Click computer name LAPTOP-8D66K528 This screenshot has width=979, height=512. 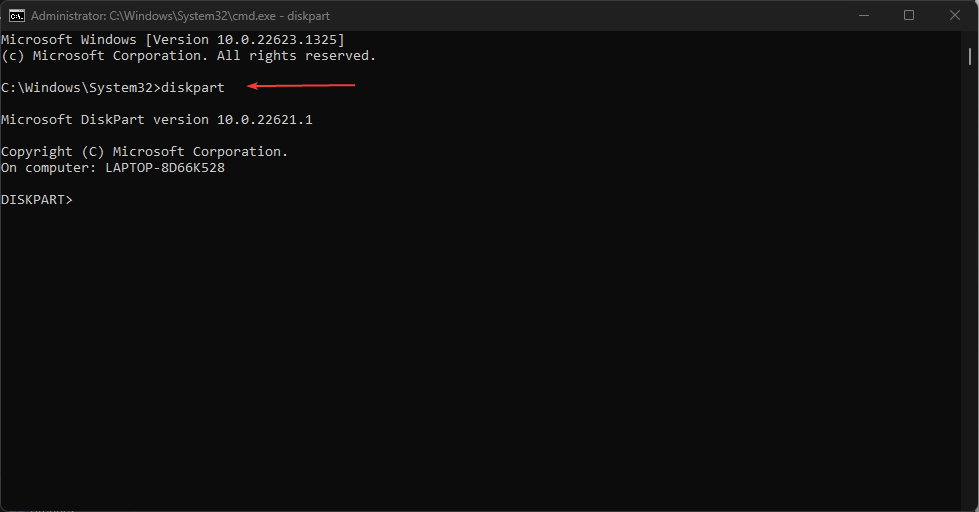164,168
